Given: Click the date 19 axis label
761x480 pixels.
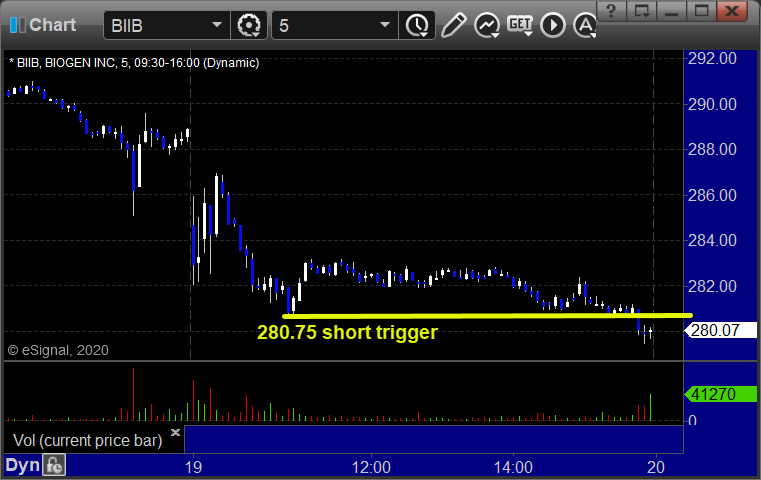Looking at the screenshot, I should pyautogui.click(x=193, y=467).
